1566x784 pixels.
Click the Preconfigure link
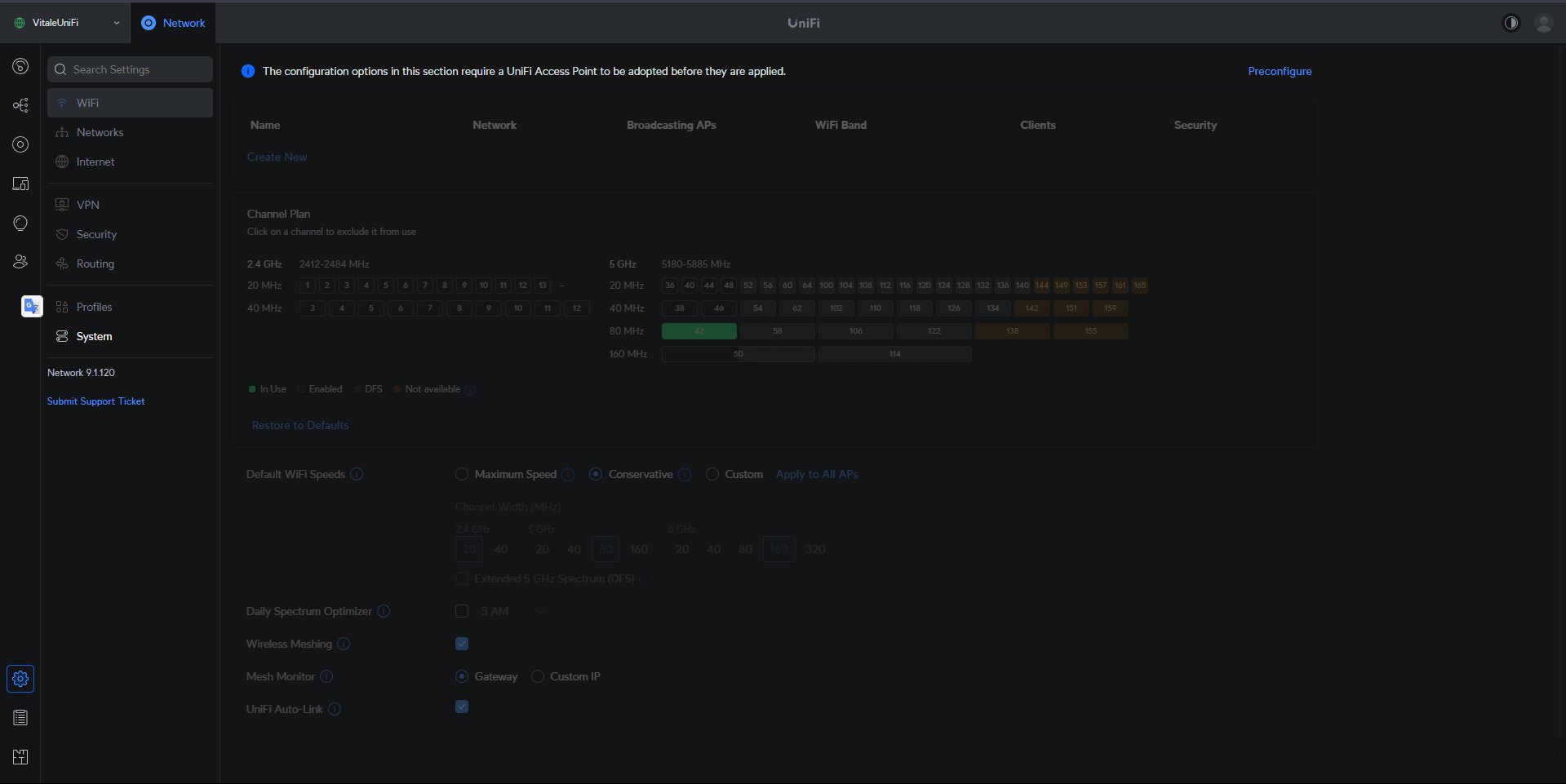[1280, 71]
